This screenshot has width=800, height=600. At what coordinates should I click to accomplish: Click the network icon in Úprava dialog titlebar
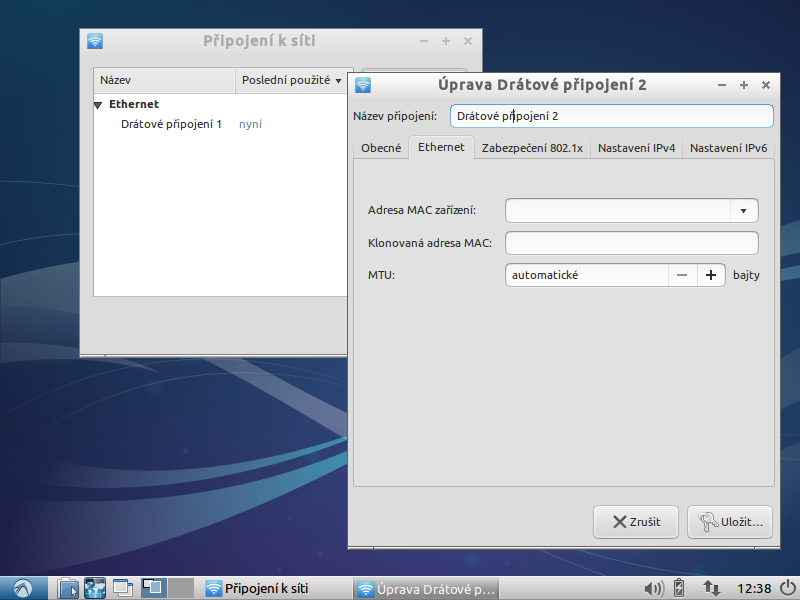[x=362, y=85]
